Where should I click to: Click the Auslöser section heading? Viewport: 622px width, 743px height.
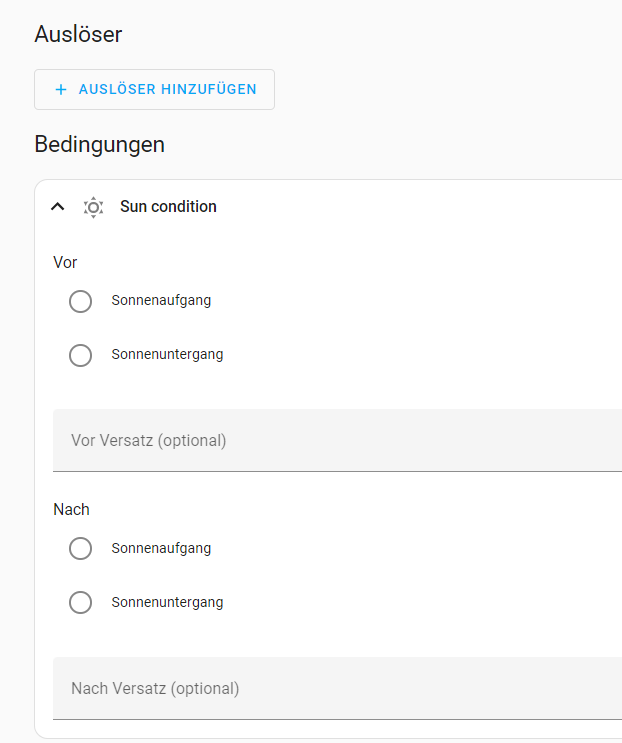pos(78,34)
